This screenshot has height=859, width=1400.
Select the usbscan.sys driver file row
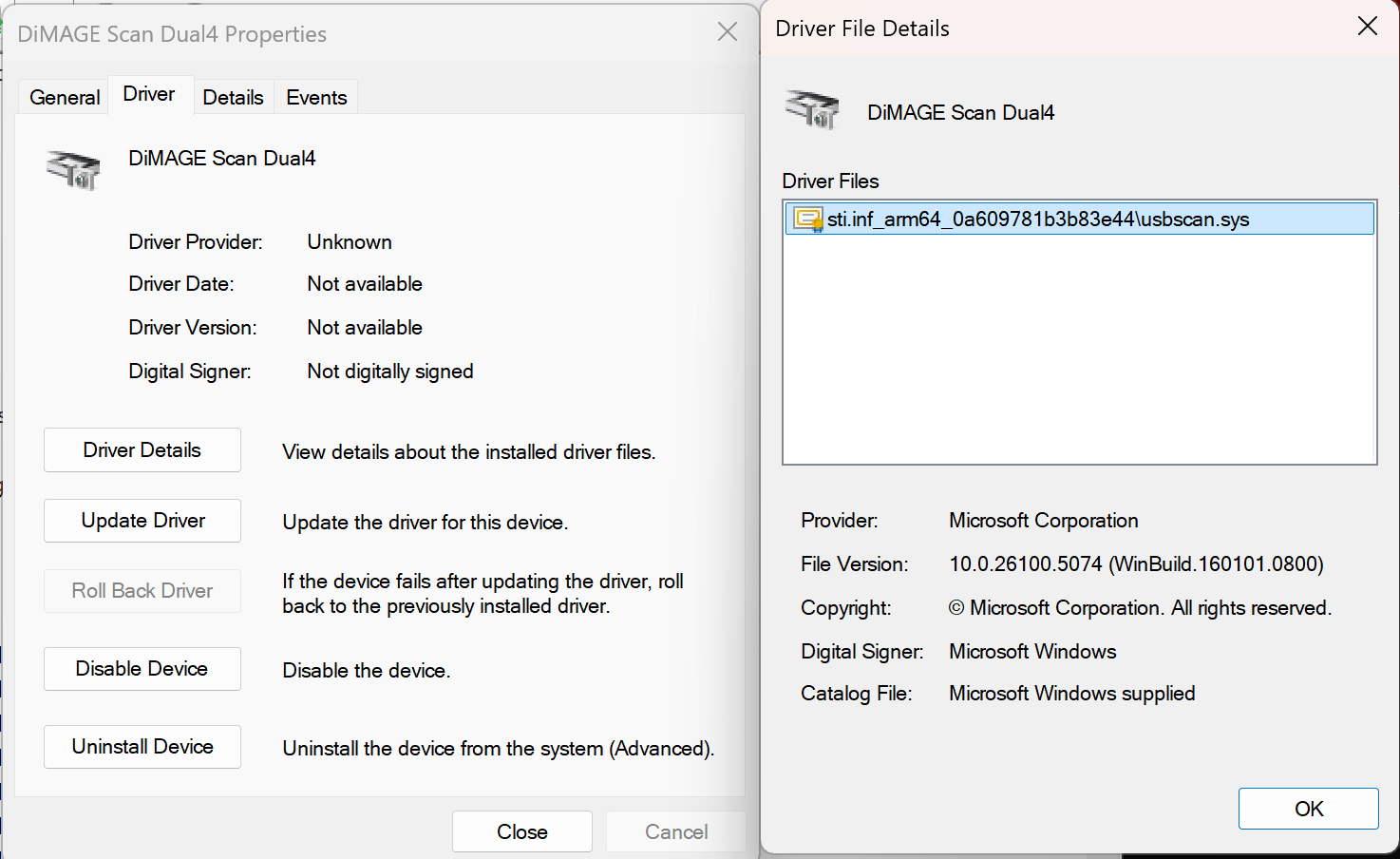pos(1080,220)
